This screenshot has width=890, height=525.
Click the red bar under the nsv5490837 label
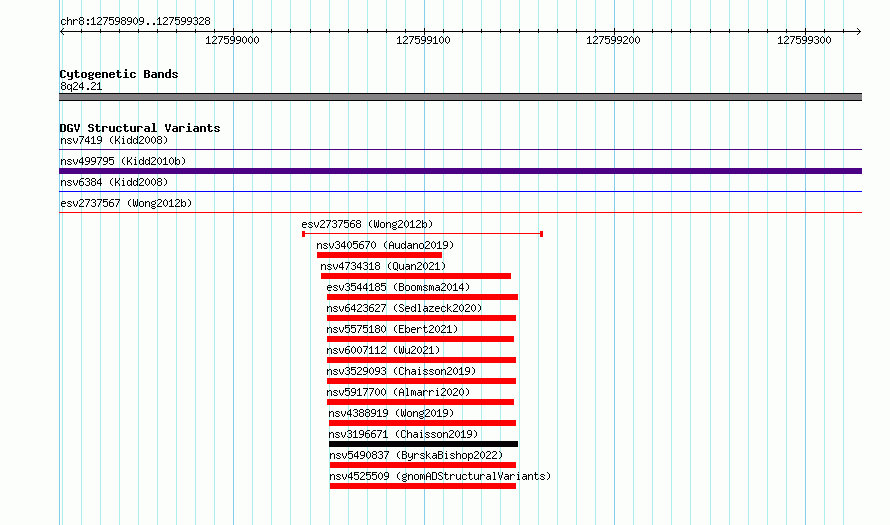423,465
